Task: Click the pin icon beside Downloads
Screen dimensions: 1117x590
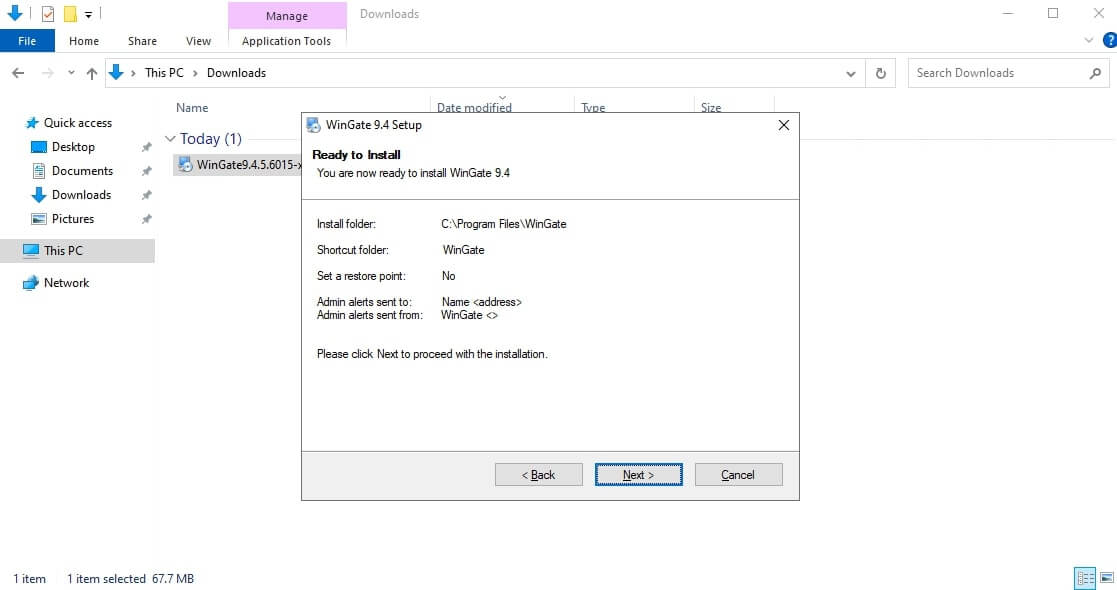Action: (x=147, y=195)
